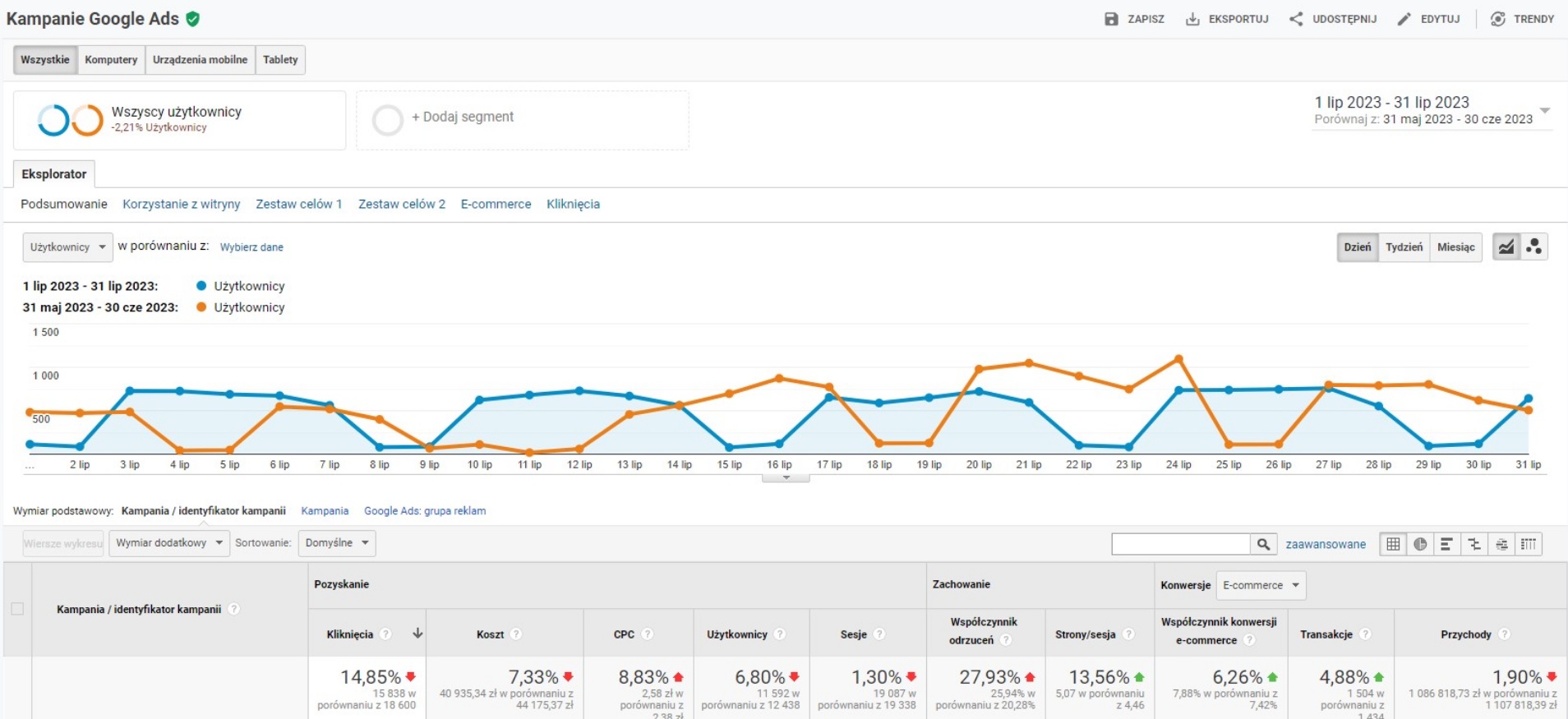Switch to line chart view icon
The image size is (1568, 719).
1506,247
